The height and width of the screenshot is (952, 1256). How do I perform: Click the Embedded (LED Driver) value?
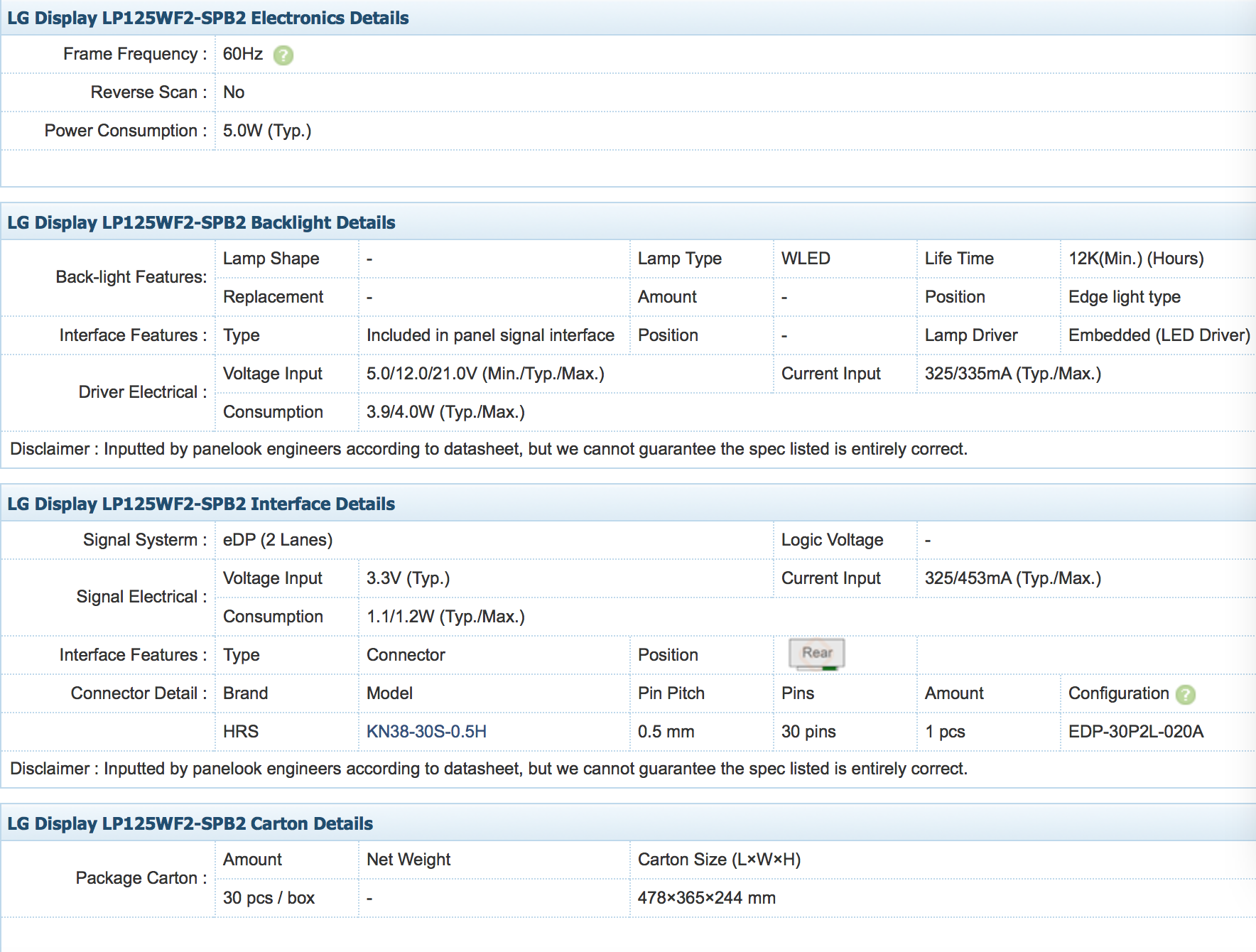1159,335
